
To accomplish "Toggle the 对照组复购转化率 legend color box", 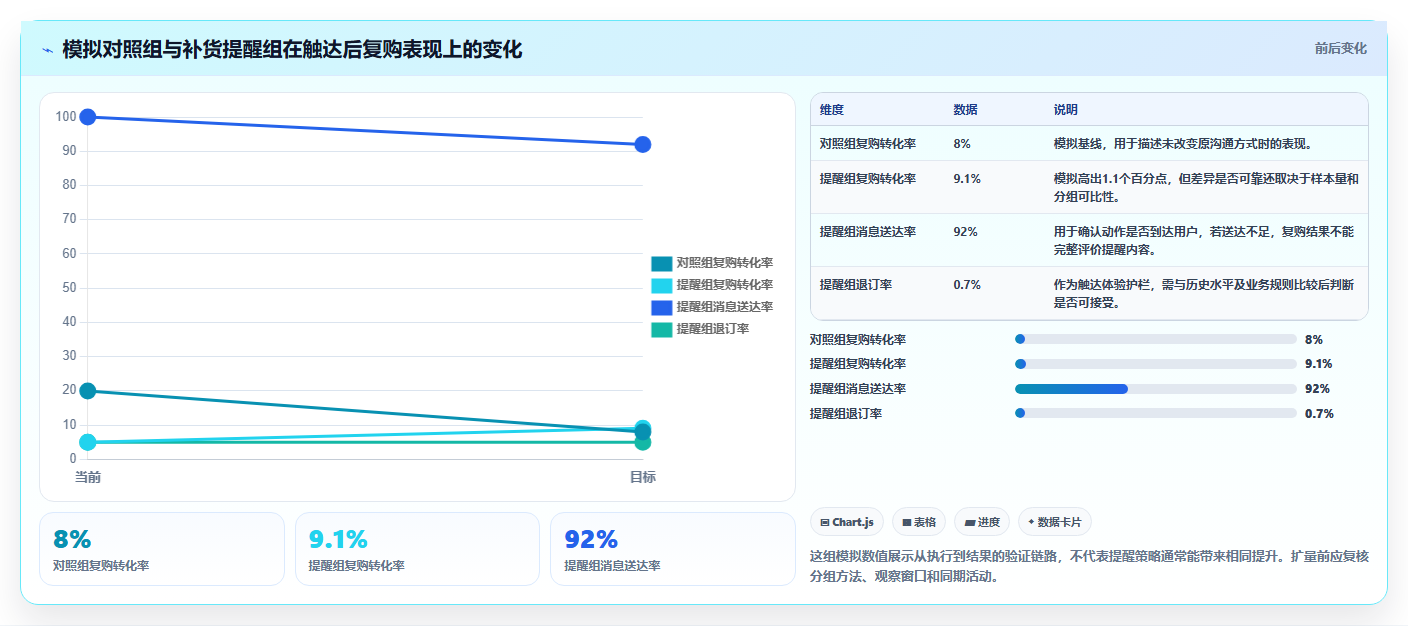I will [661, 263].
